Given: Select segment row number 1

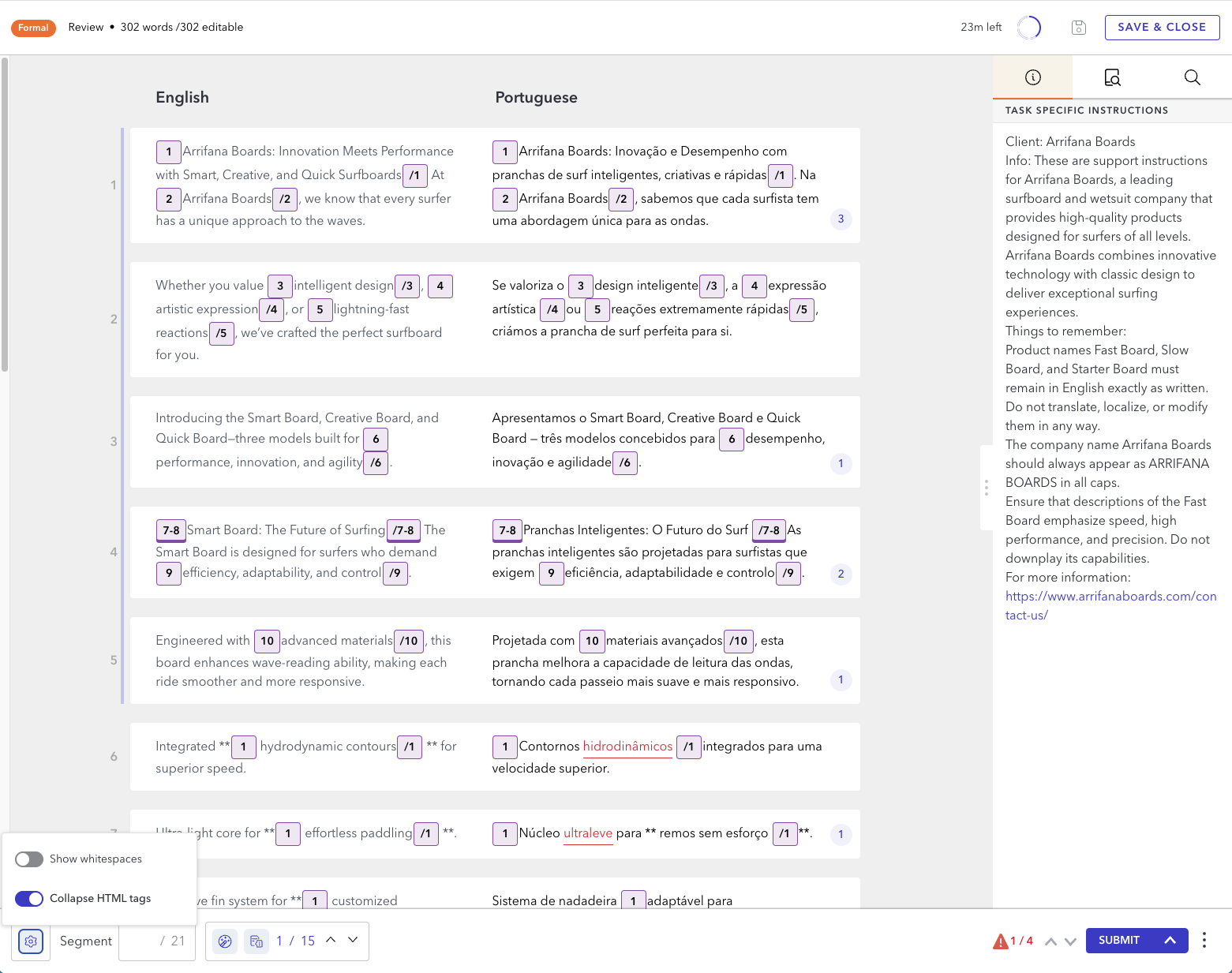Looking at the screenshot, I should tap(114, 185).
